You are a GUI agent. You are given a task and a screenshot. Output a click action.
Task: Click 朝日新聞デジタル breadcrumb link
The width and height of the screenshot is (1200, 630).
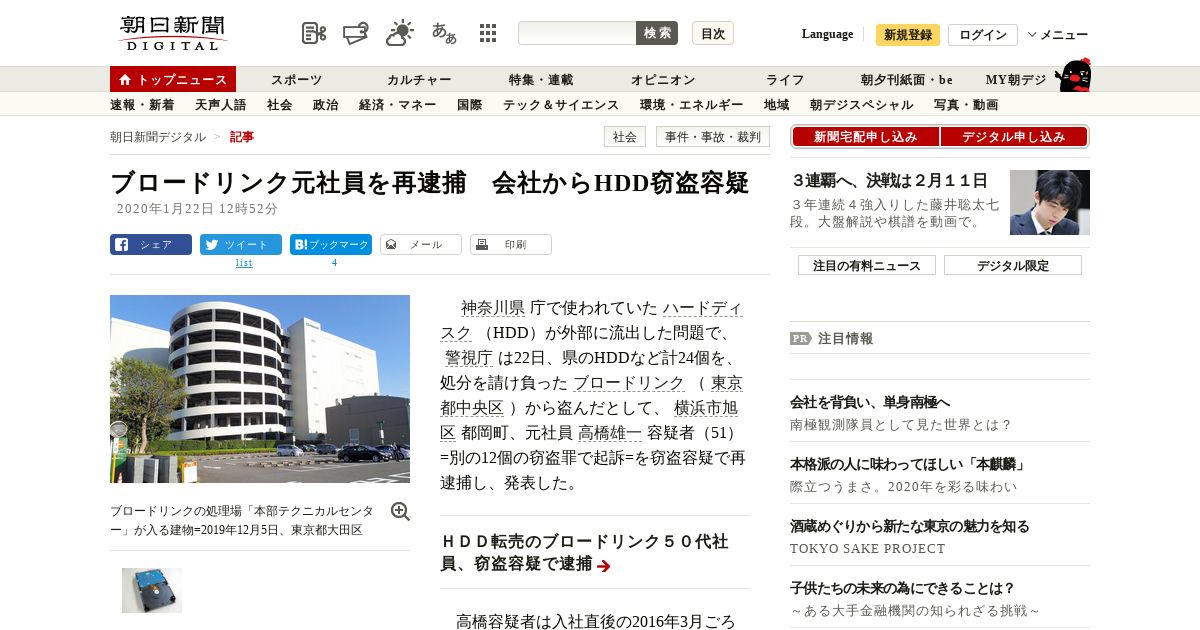tap(158, 137)
